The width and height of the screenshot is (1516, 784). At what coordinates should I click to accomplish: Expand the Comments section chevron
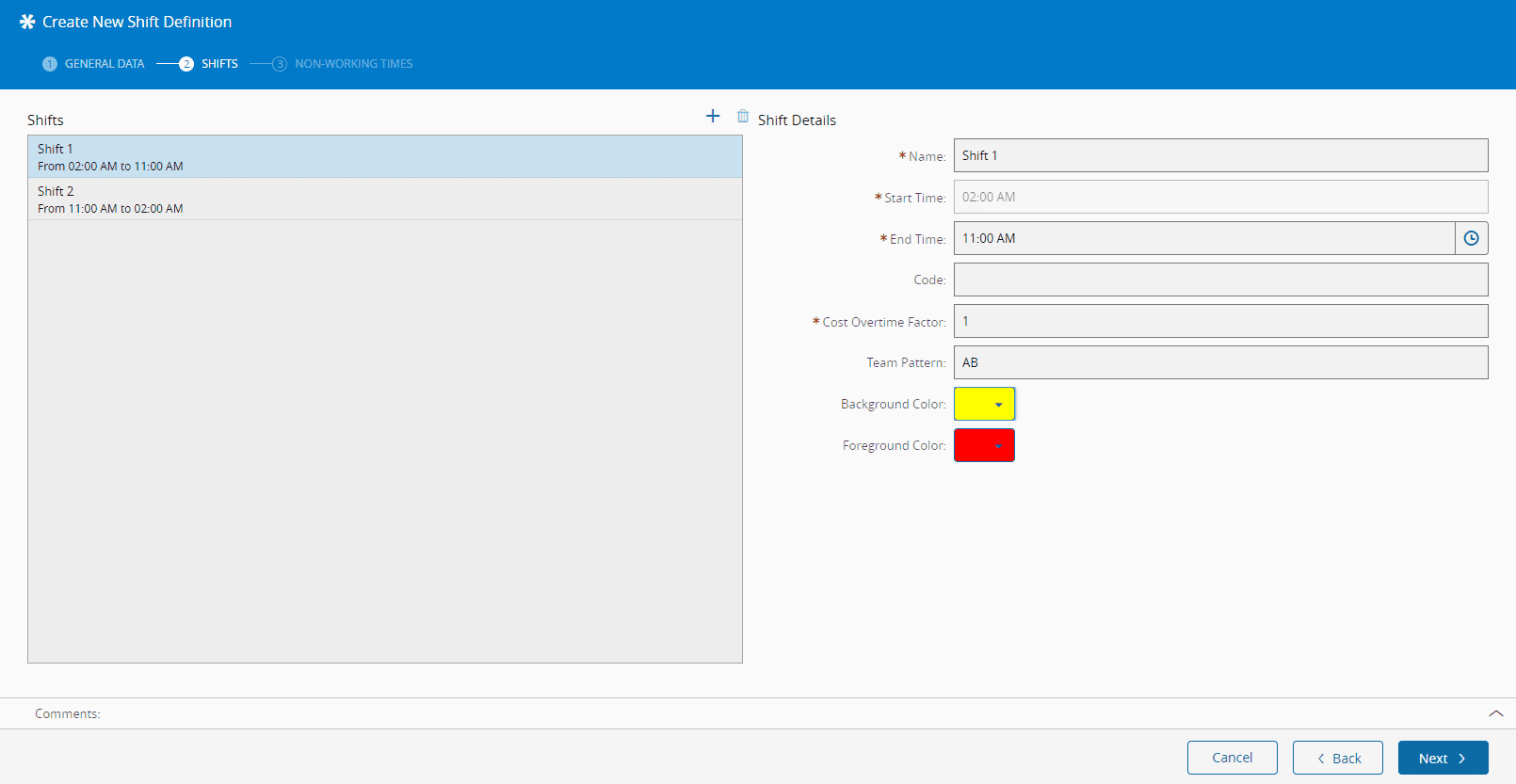pos(1495,713)
